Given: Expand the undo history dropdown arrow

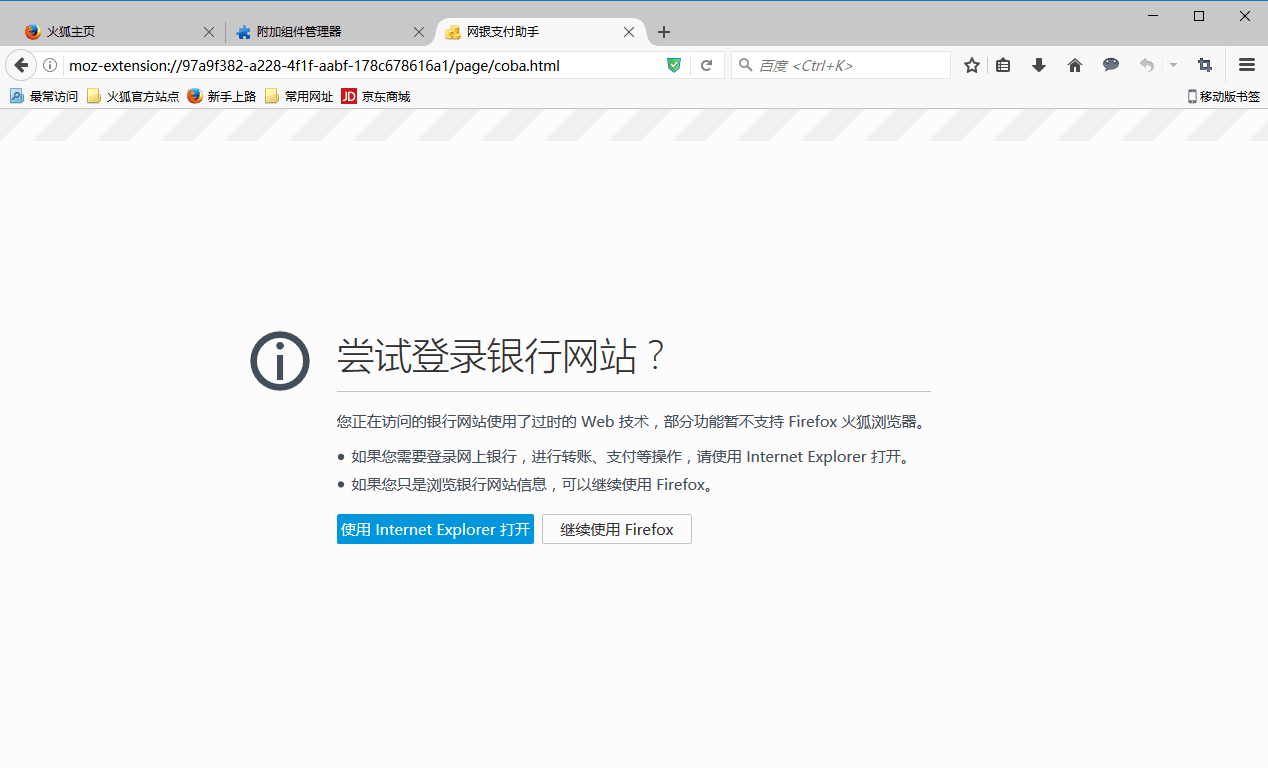Looking at the screenshot, I should pos(1173,65).
